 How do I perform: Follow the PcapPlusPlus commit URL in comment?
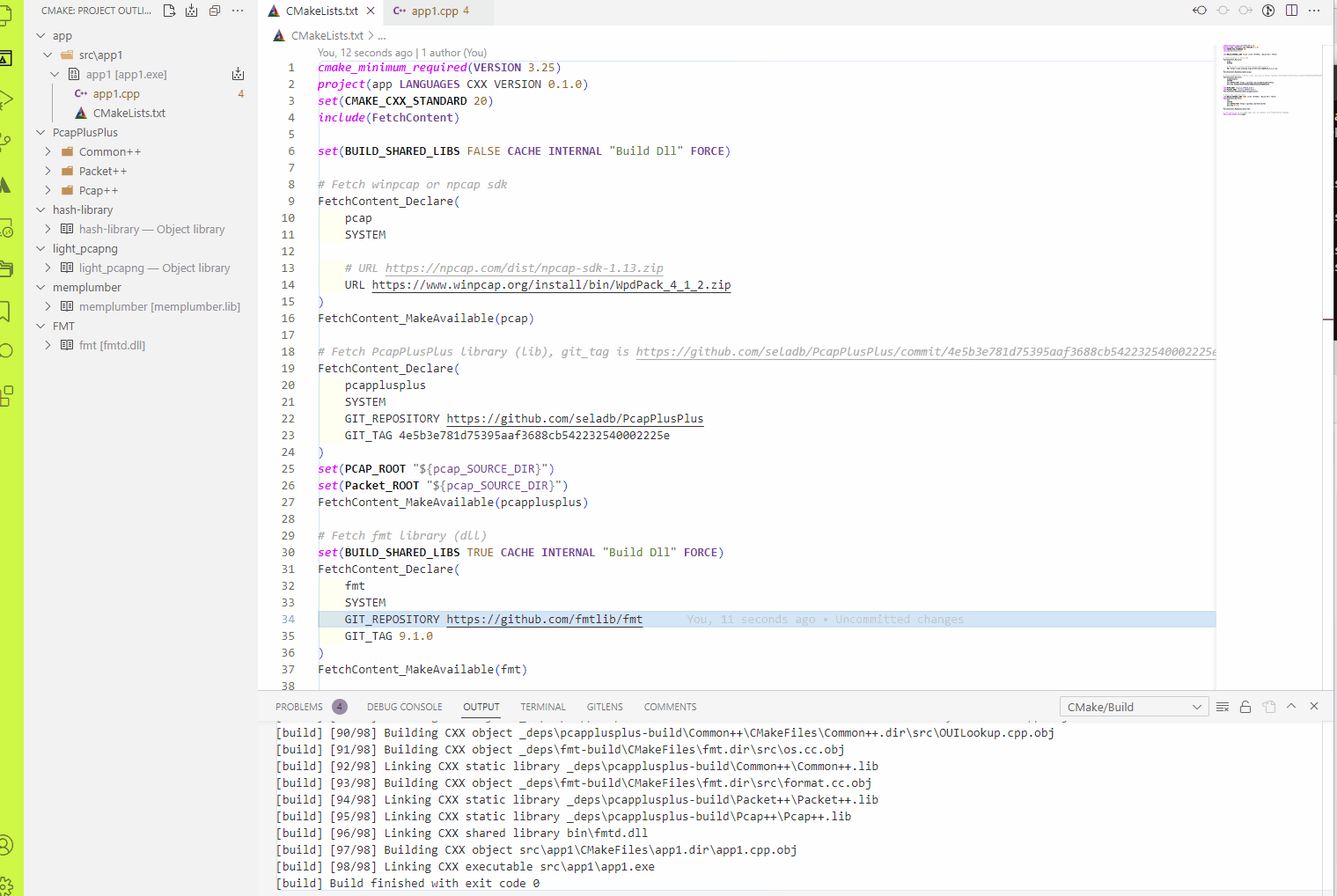tap(926, 352)
